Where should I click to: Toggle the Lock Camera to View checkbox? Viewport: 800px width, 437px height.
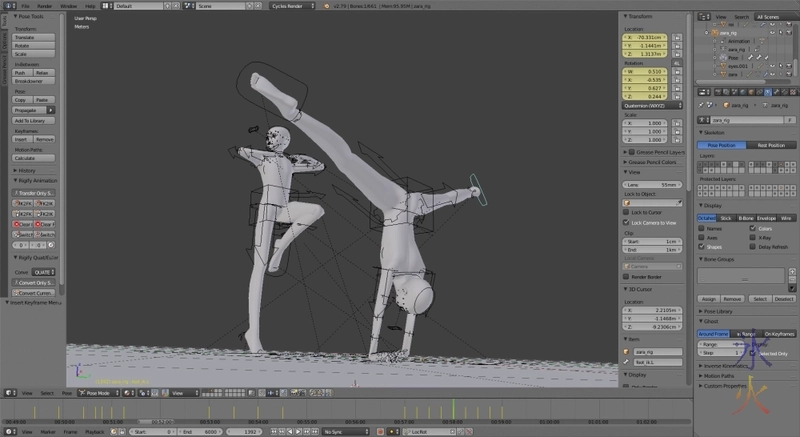pyautogui.click(x=626, y=222)
